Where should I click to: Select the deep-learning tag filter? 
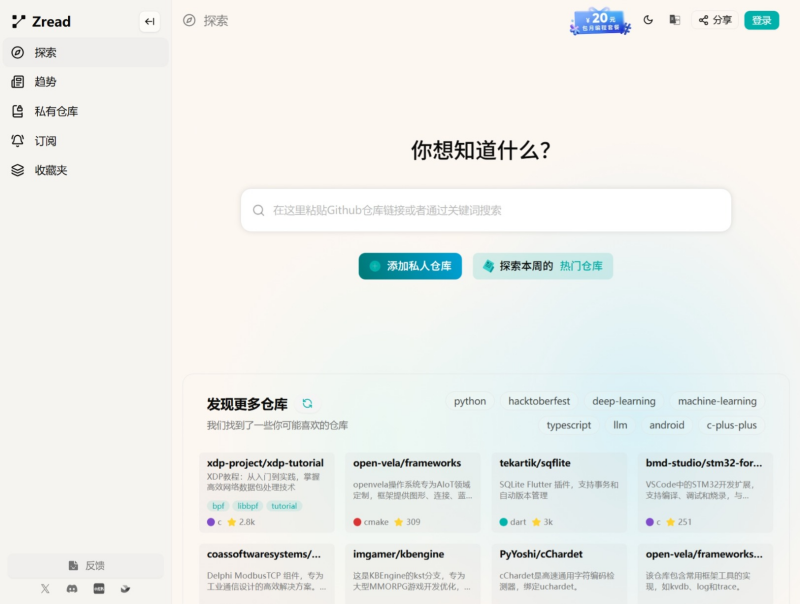(623, 401)
